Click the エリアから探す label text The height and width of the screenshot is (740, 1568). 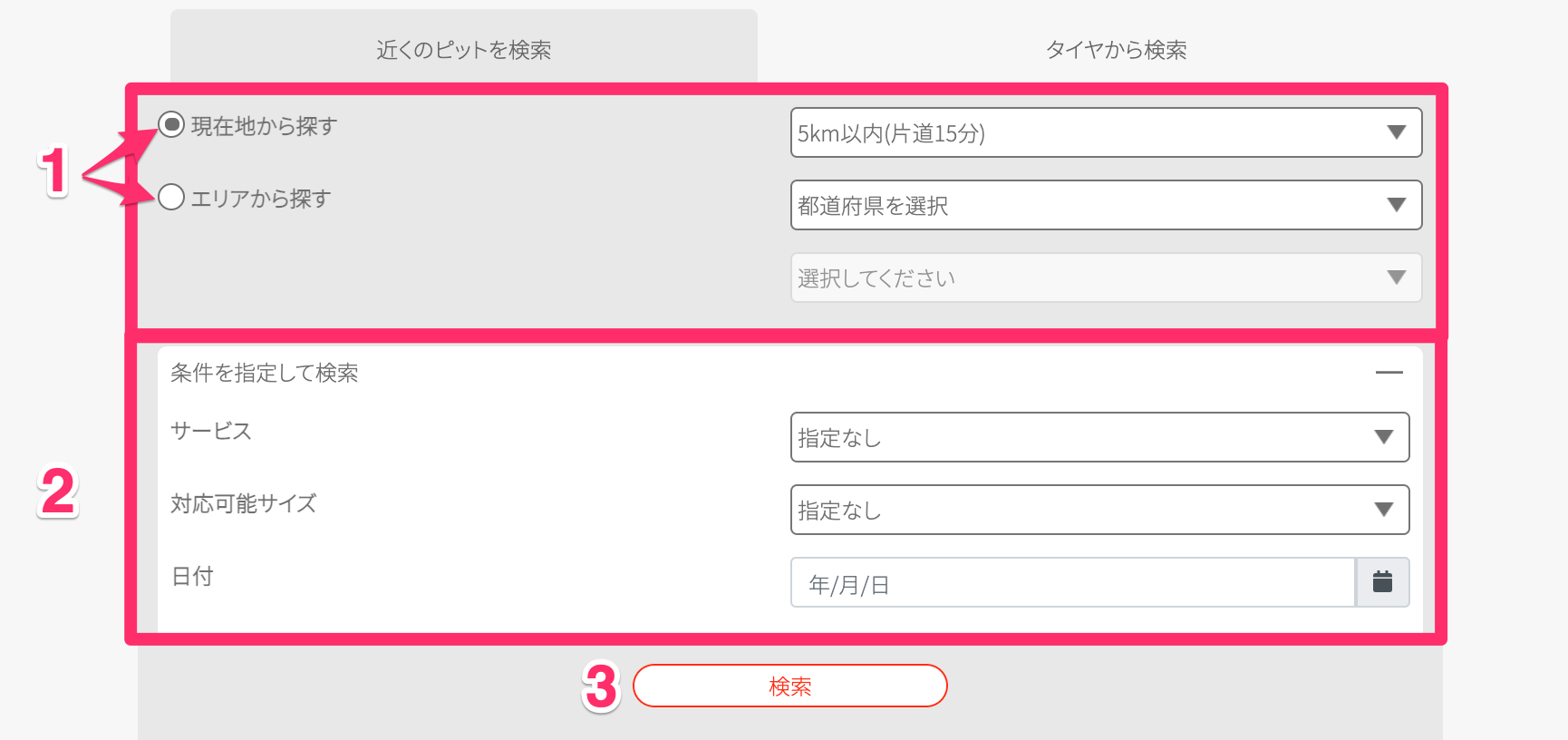[261, 199]
